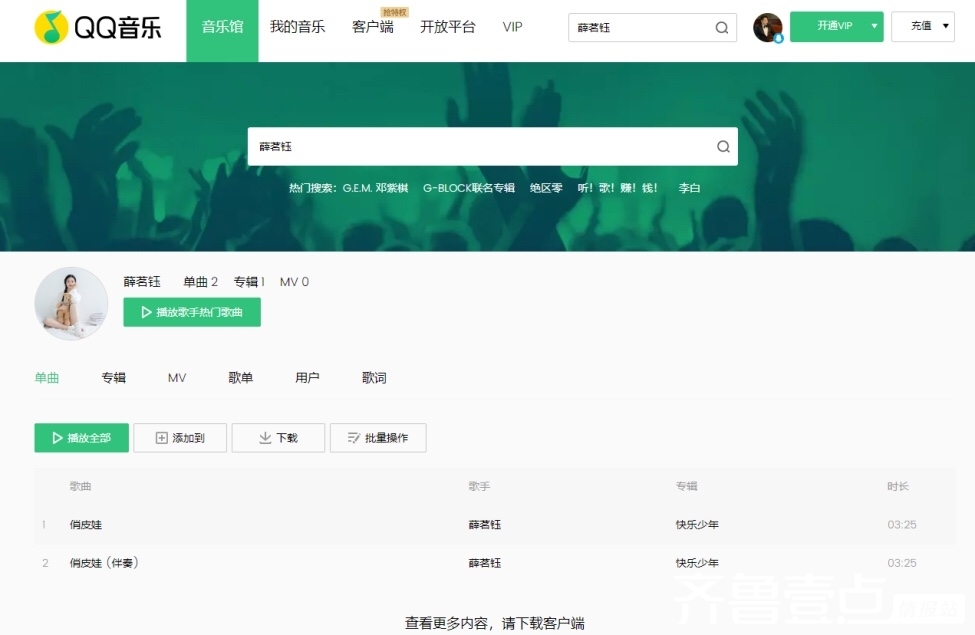
Task: Click the 专辑 1 count label
Action: pos(249,282)
